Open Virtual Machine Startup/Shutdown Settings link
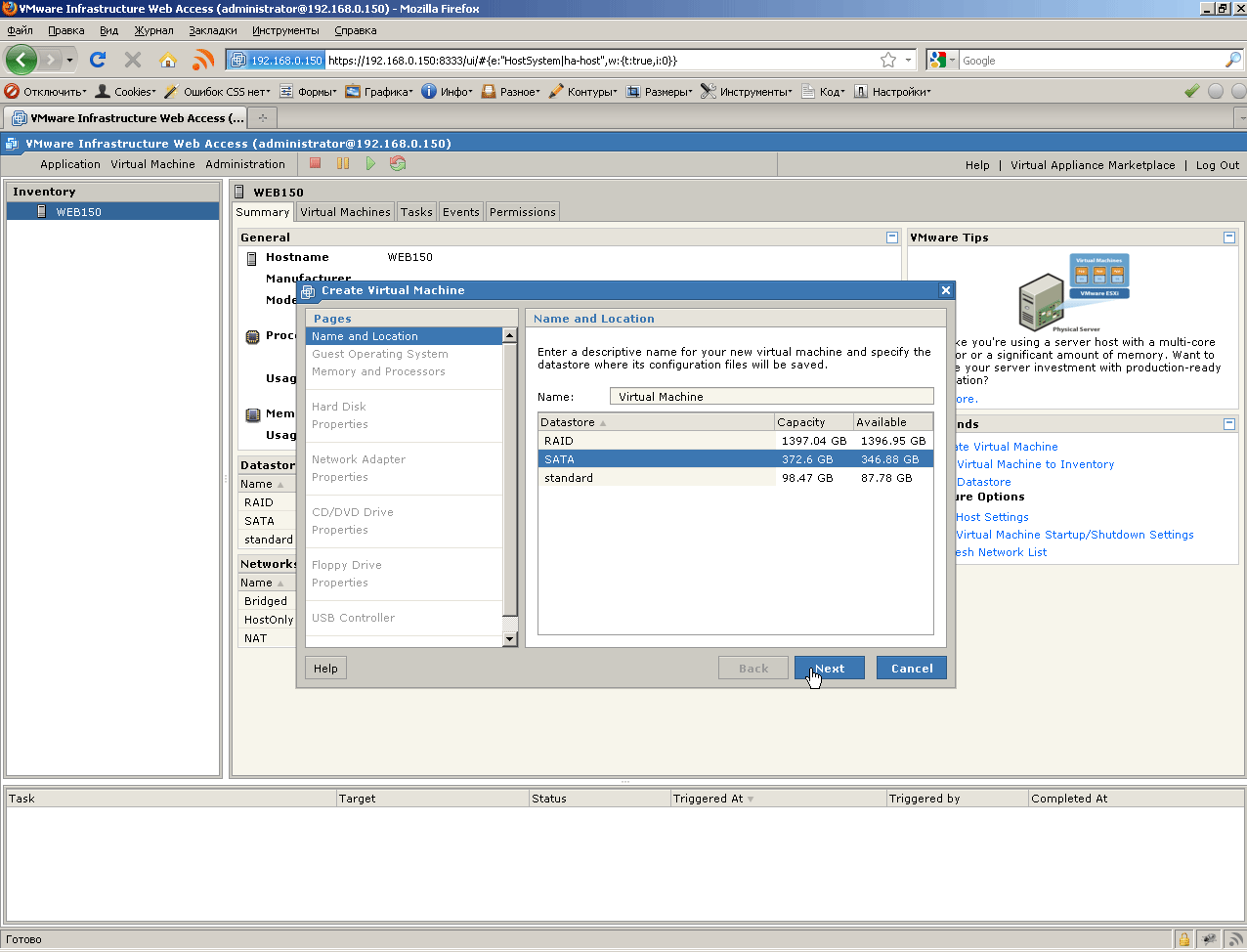The width and height of the screenshot is (1247, 952). 1074,535
